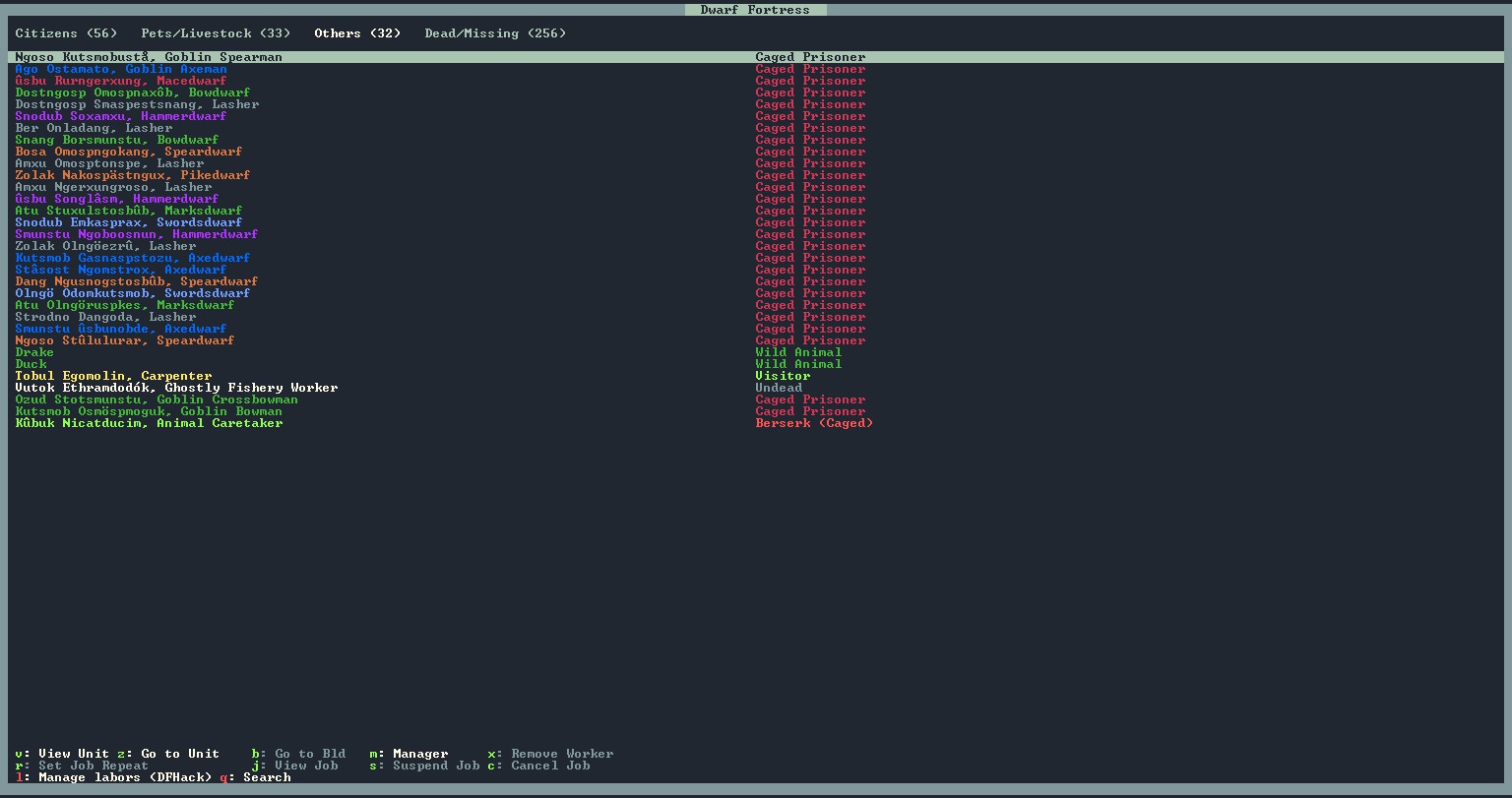Screen dimensions: 1512x798
Task: Click Manage labors (DFHack) option
Action: click(x=124, y=777)
